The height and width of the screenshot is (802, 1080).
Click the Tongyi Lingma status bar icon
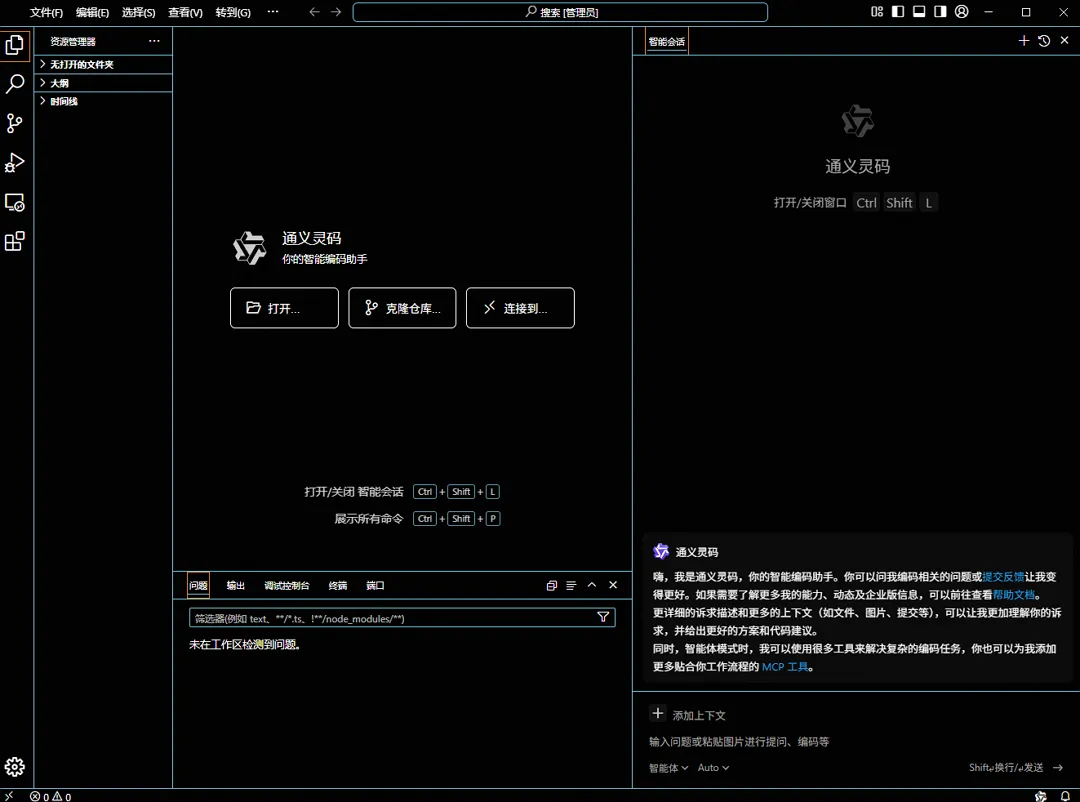click(1041, 796)
